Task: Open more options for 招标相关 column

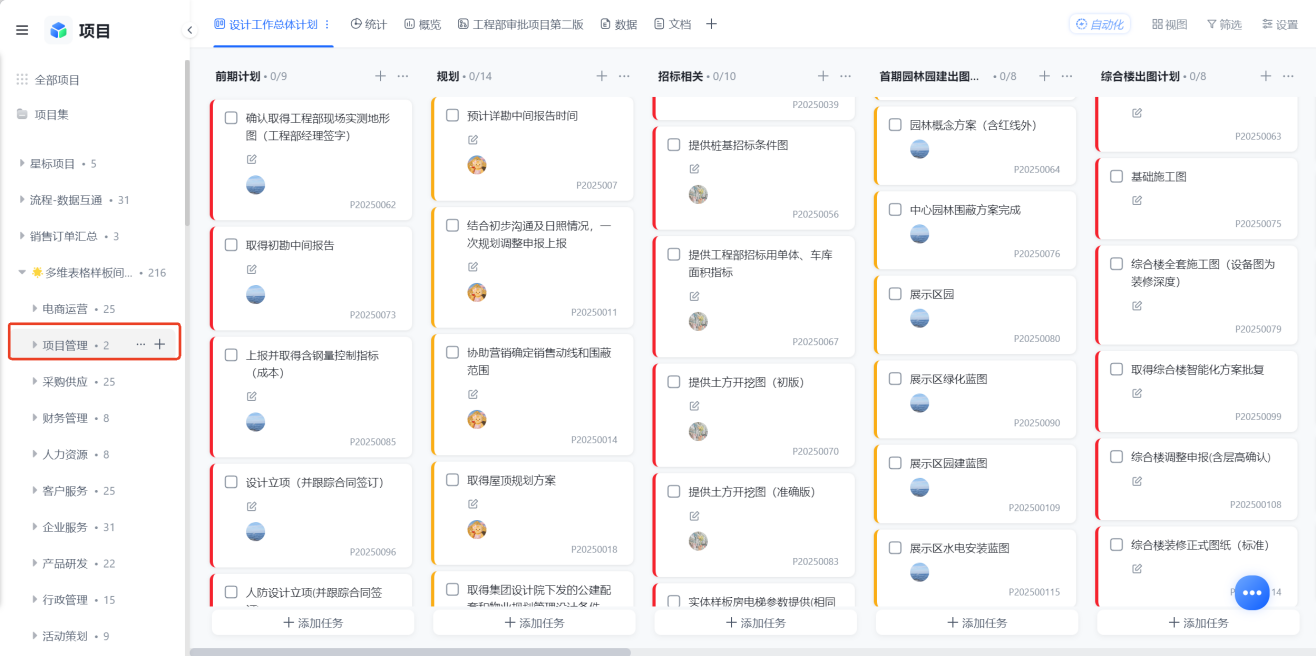Action: [845, 76]
